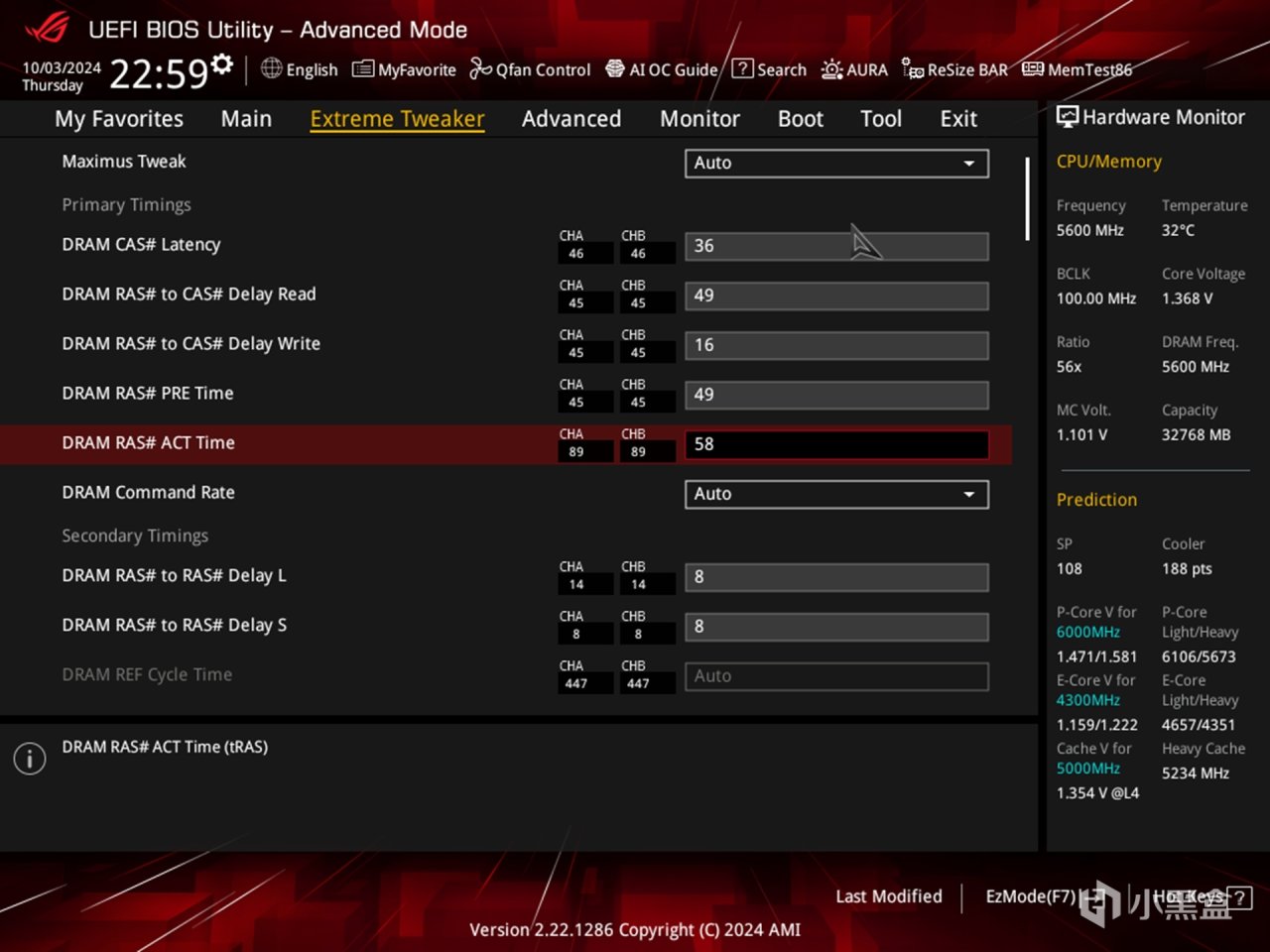
Task: Click the RAS# to RAS# Delay S field
Action: pos(836,627)
